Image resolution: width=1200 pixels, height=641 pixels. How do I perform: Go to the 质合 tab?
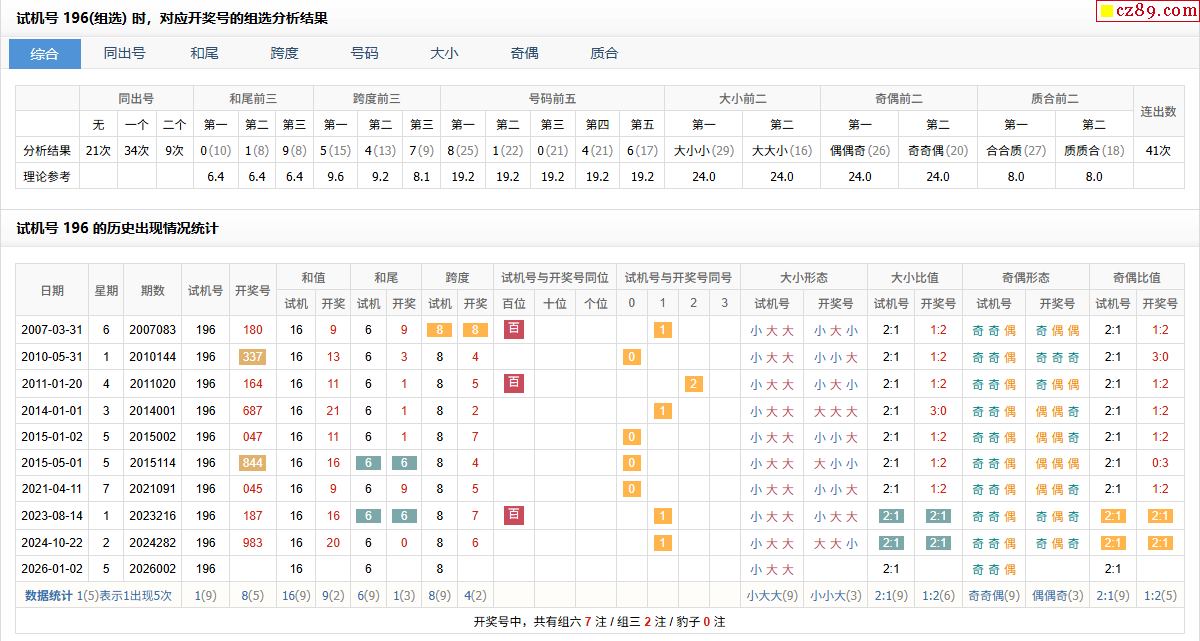click(604, 54)
